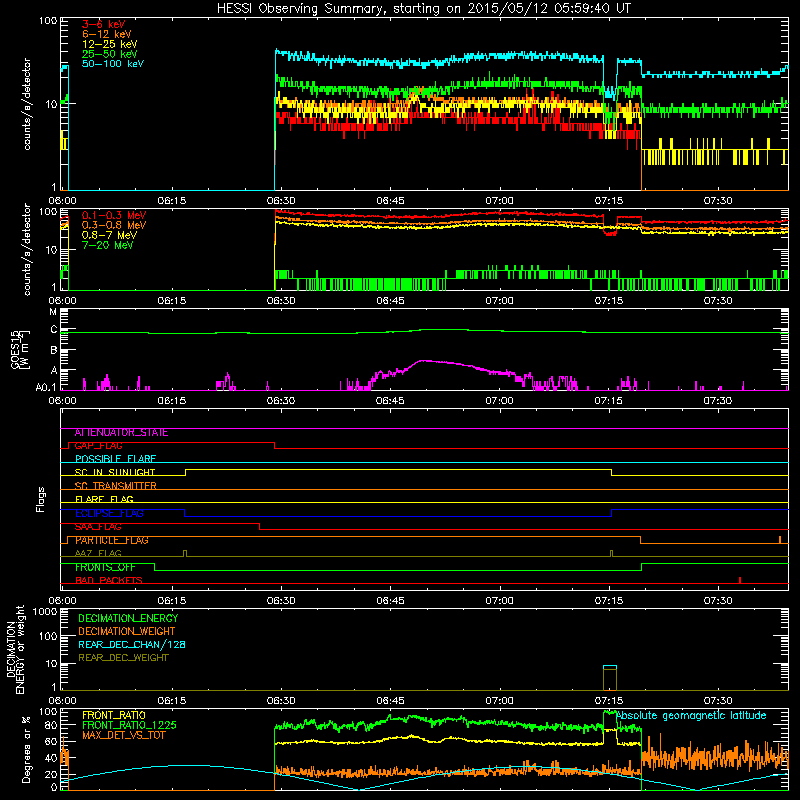Select the ATTENUATOR_STATE flag label
The width and height of the screenshot is (800, 800).
click(x=121, y=433)
